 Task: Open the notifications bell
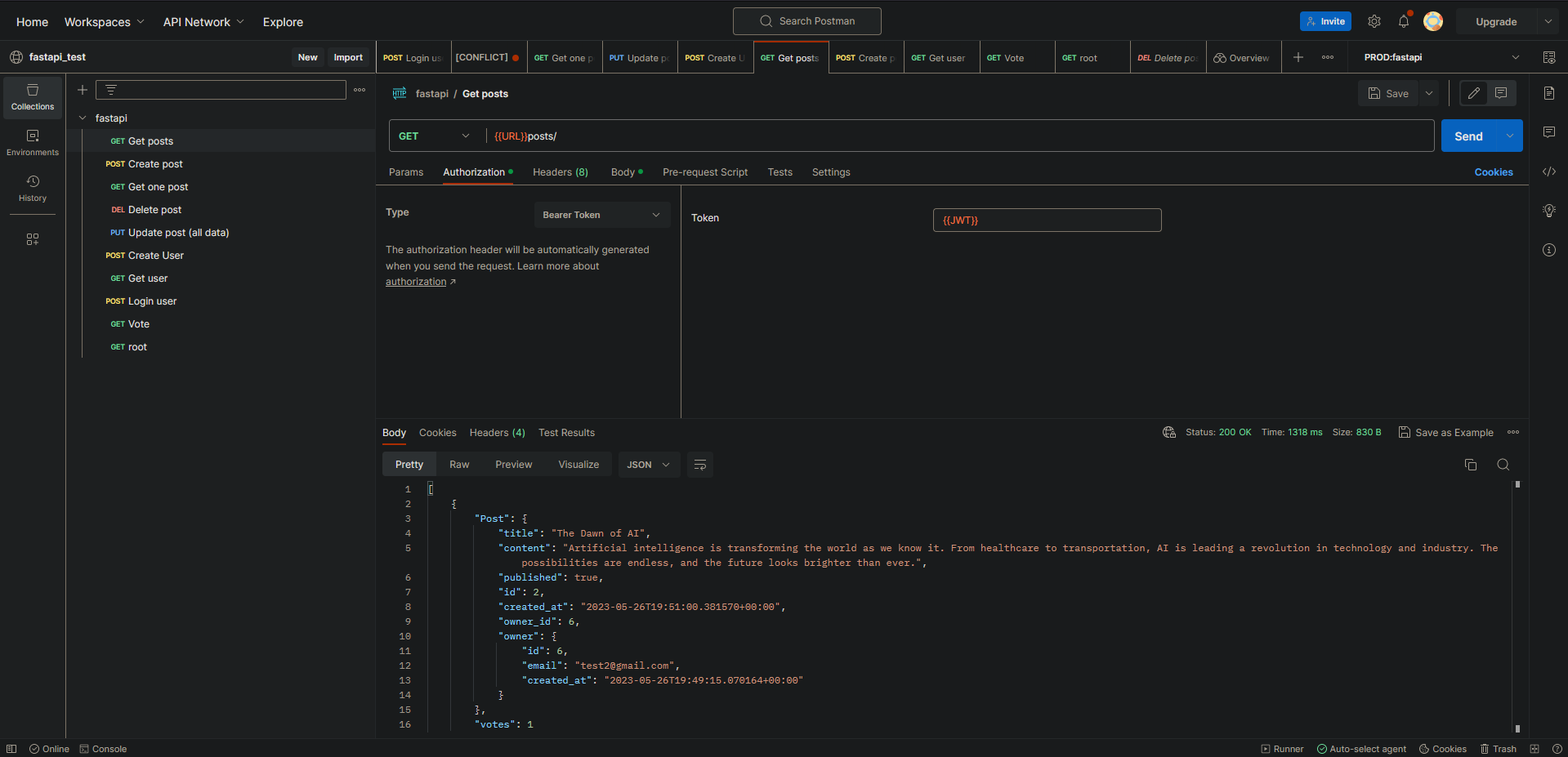tap(1404, 21)
